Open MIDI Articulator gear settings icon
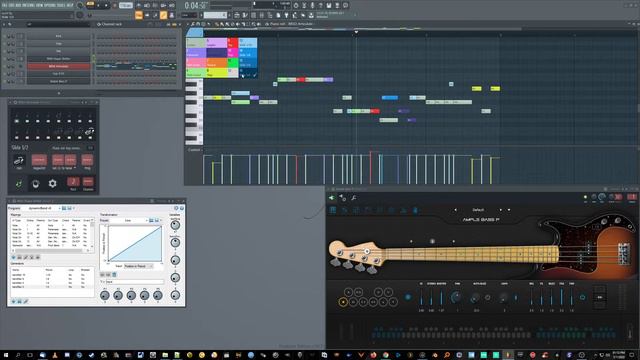The image size is (640, 360). click(x=52, y=184)
